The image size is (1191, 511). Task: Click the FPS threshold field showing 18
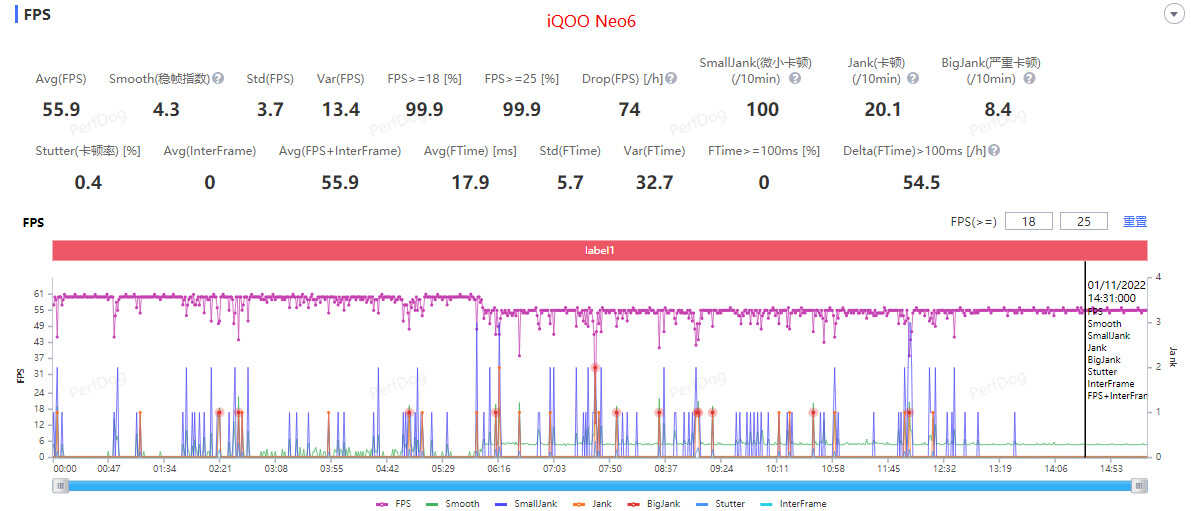click(1028, 222)
